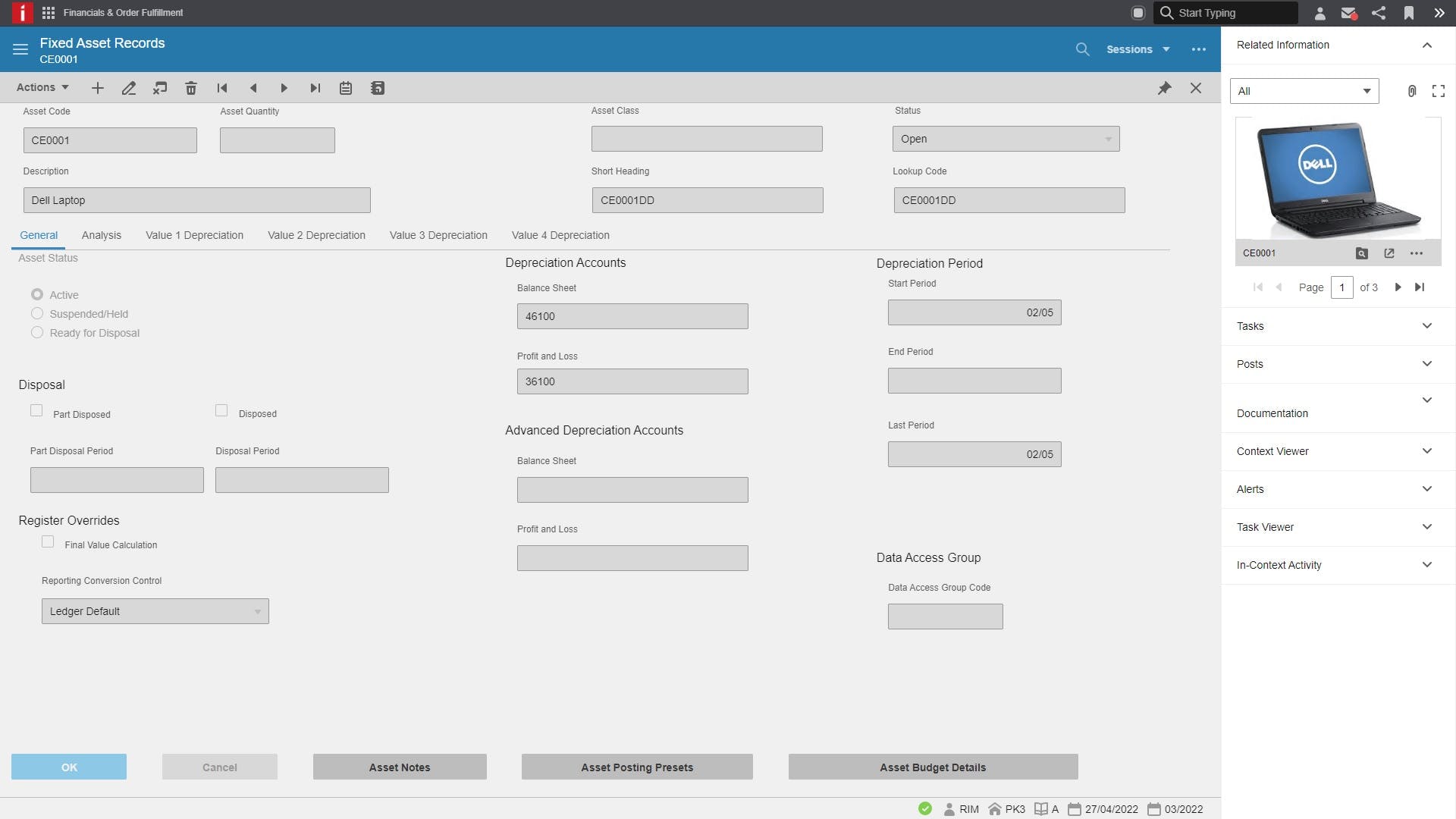Open Reporting Conversion Control dropdown
Viewport: 1456px width, 819px height.
(x=155, y=611)
